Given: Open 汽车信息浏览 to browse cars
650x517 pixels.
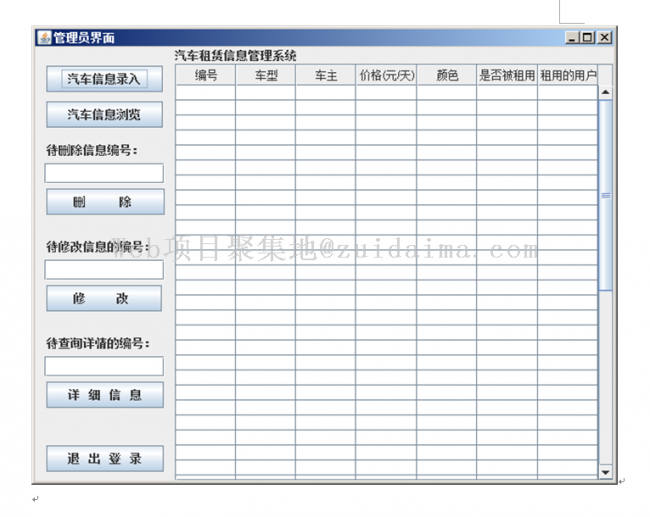Looking at the screenshot, I should [x=104, y=115].
